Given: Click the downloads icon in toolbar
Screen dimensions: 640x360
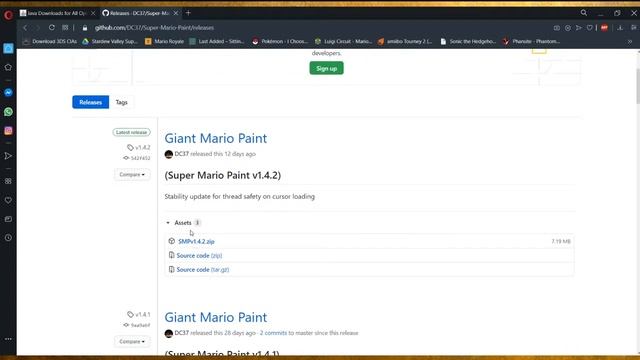Looking at the screenshot, I should coord(620,28).
